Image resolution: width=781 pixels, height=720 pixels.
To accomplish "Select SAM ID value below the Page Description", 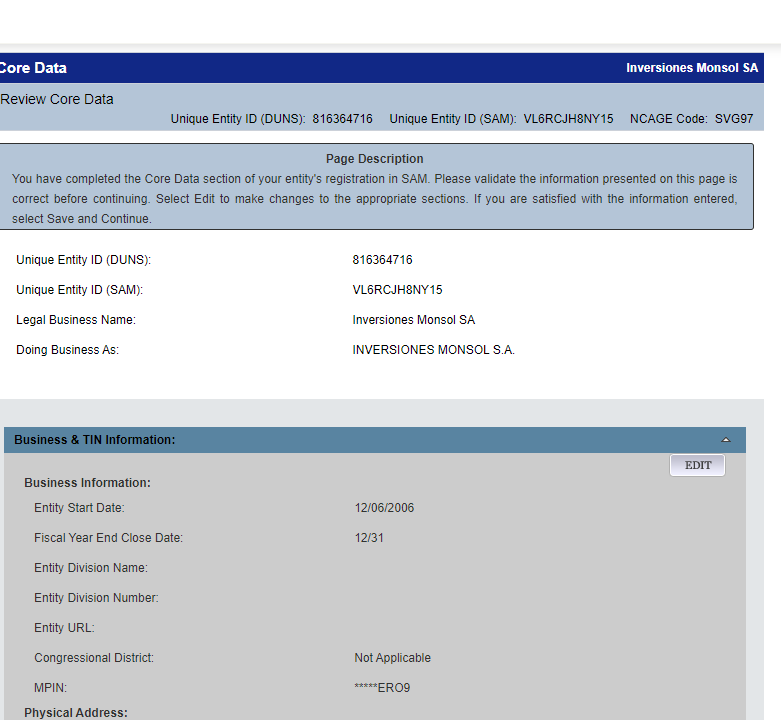I will click(x=397, y=290).
